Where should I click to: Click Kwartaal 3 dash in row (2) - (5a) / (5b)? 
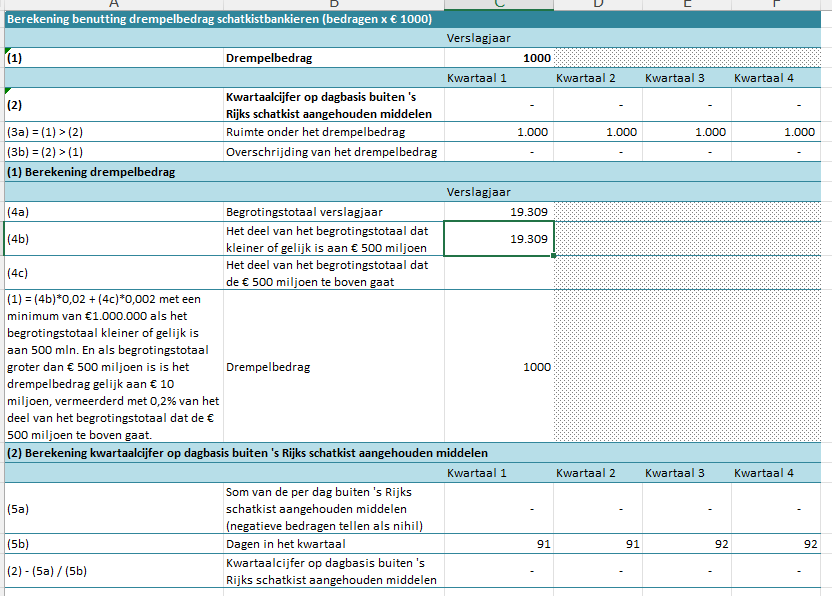click(x=687, y=571)
